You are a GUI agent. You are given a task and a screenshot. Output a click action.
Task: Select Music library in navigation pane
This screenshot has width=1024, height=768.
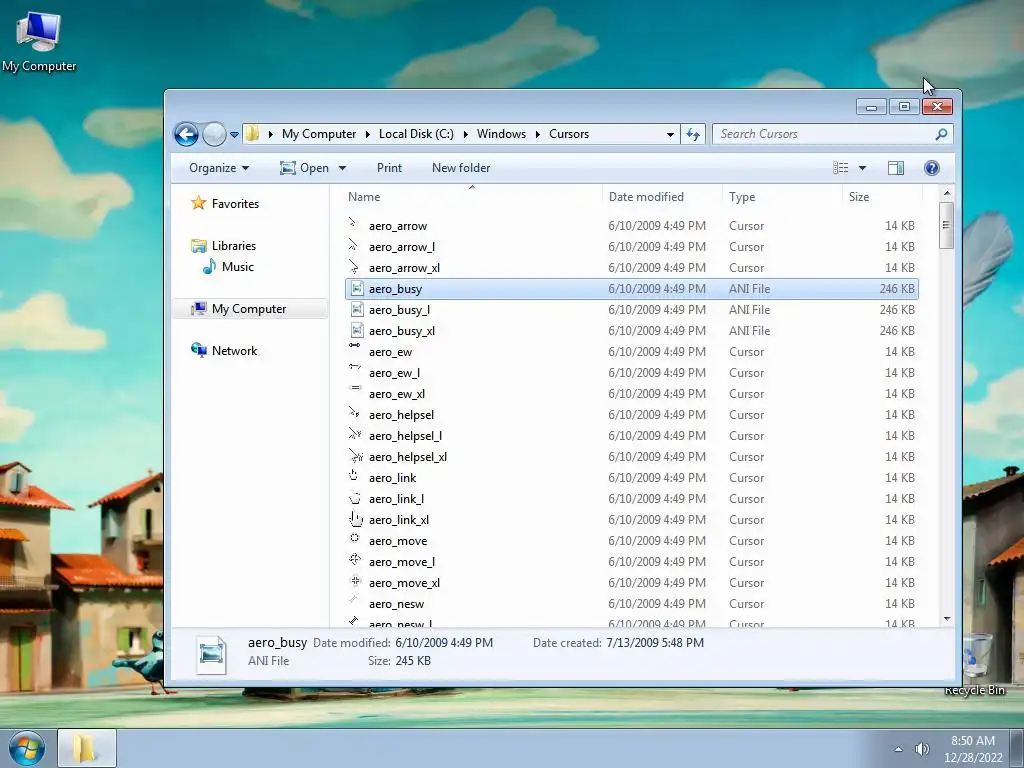click(238, 266)
